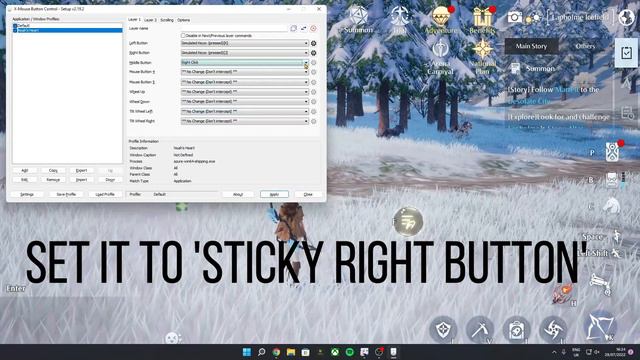Click the pickaxe tool skill icon
This screenshot has height=360, width=640.
[x=480, y=329]
